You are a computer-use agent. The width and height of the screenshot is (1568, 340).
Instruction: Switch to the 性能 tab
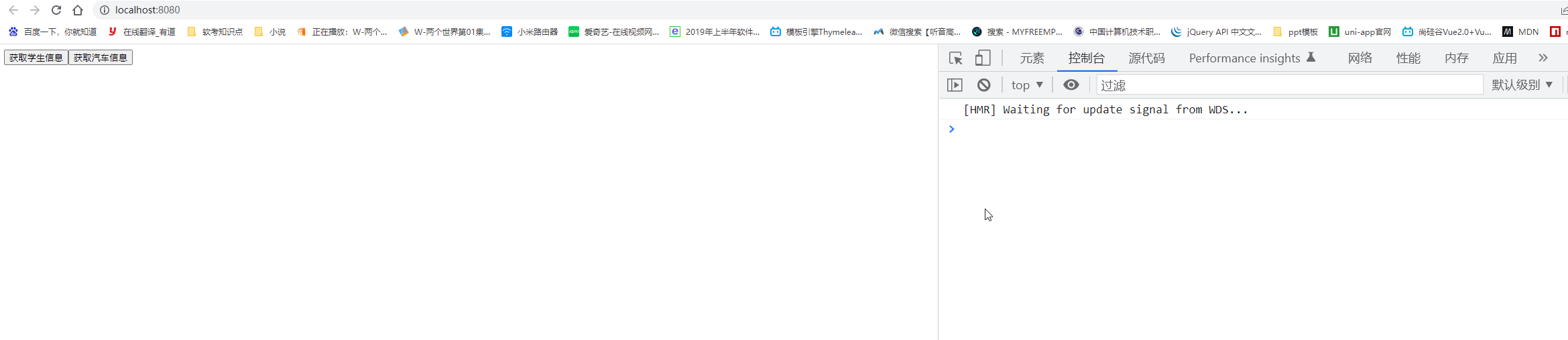pyautogui.click(x=1408, y=58)
